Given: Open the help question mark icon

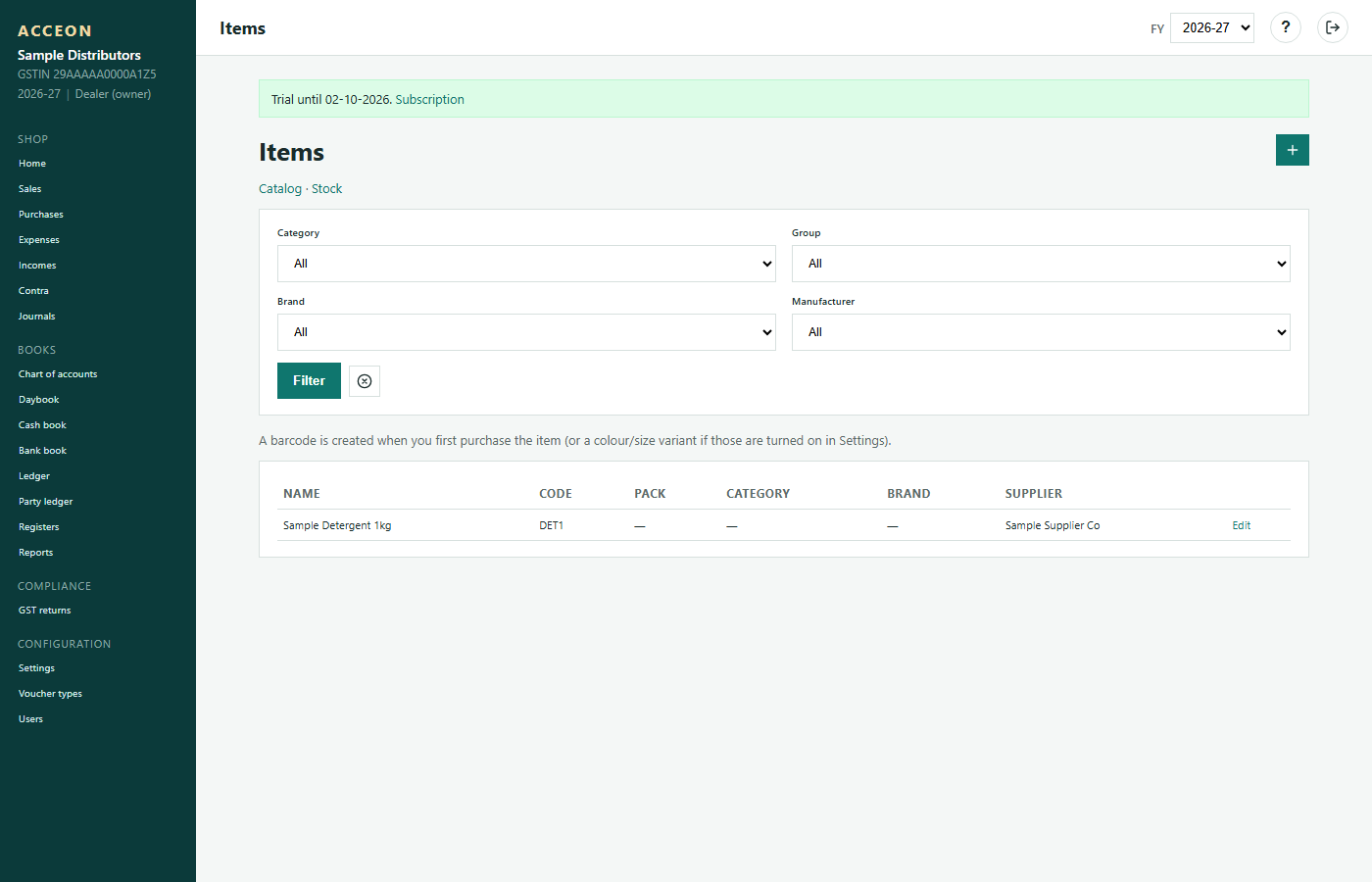Looking at the screenshot, I should coord(1286,27).
